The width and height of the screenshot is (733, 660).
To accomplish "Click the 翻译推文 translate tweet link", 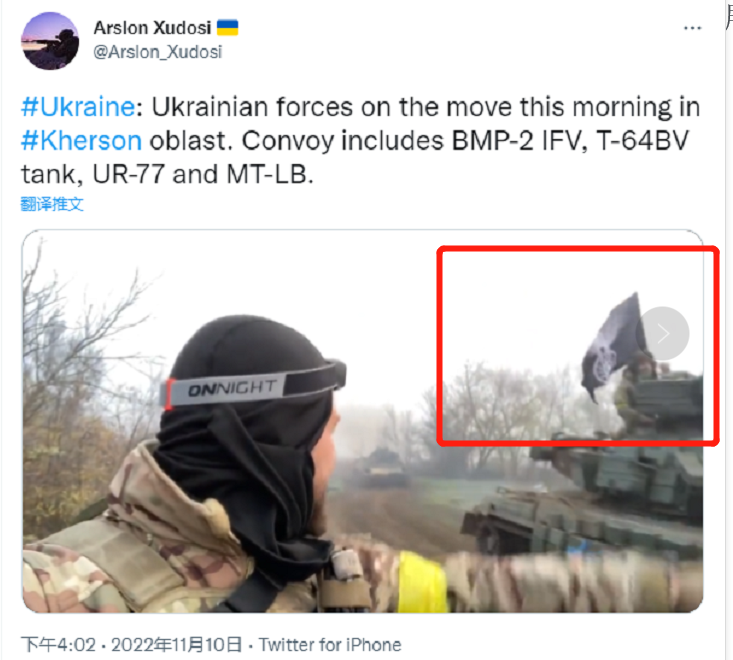I will point(52,204).
